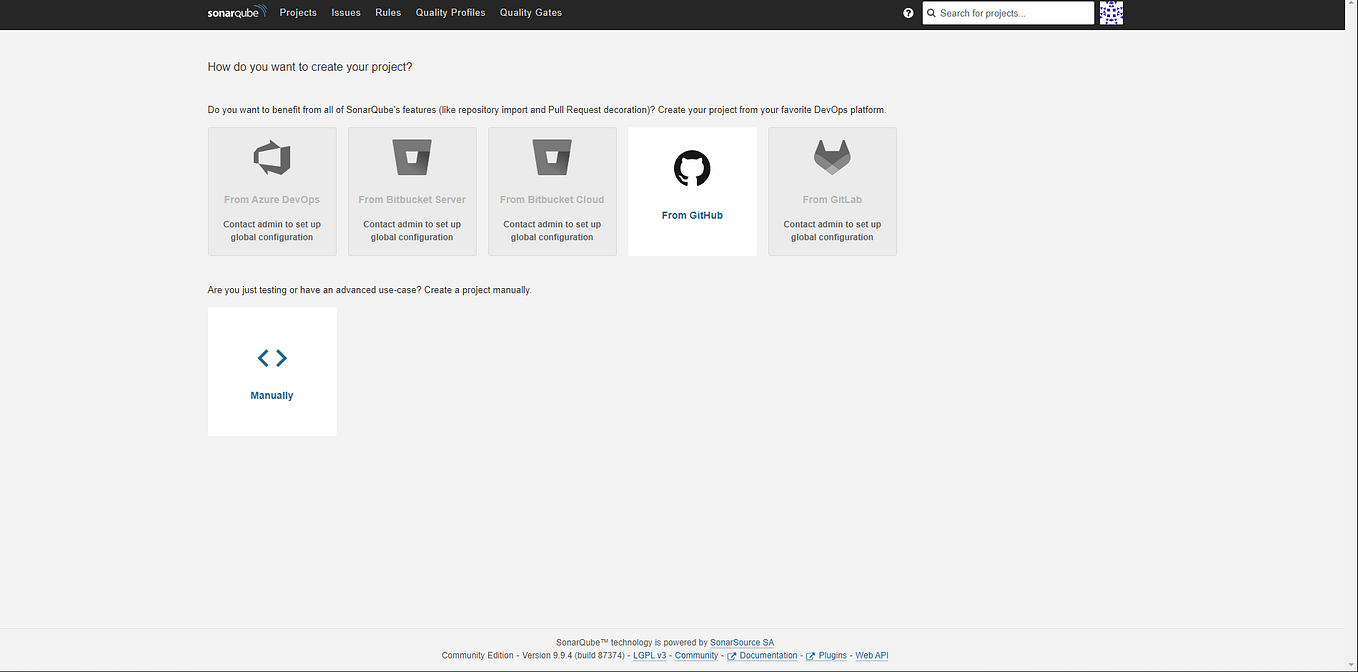This screenshot has width=1358, height=672.
Task: Switch to Quality Profiles
Action: 450,12
